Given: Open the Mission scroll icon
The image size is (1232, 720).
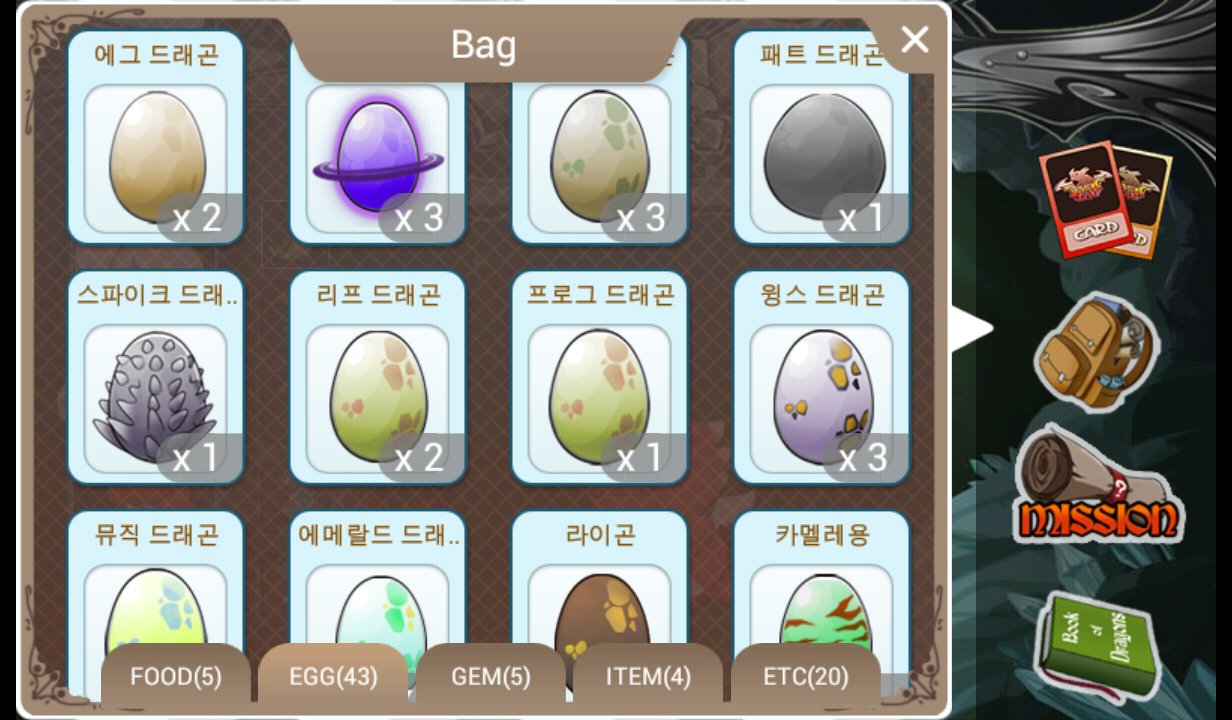Looking at the screenshot, I should 1097,488.
